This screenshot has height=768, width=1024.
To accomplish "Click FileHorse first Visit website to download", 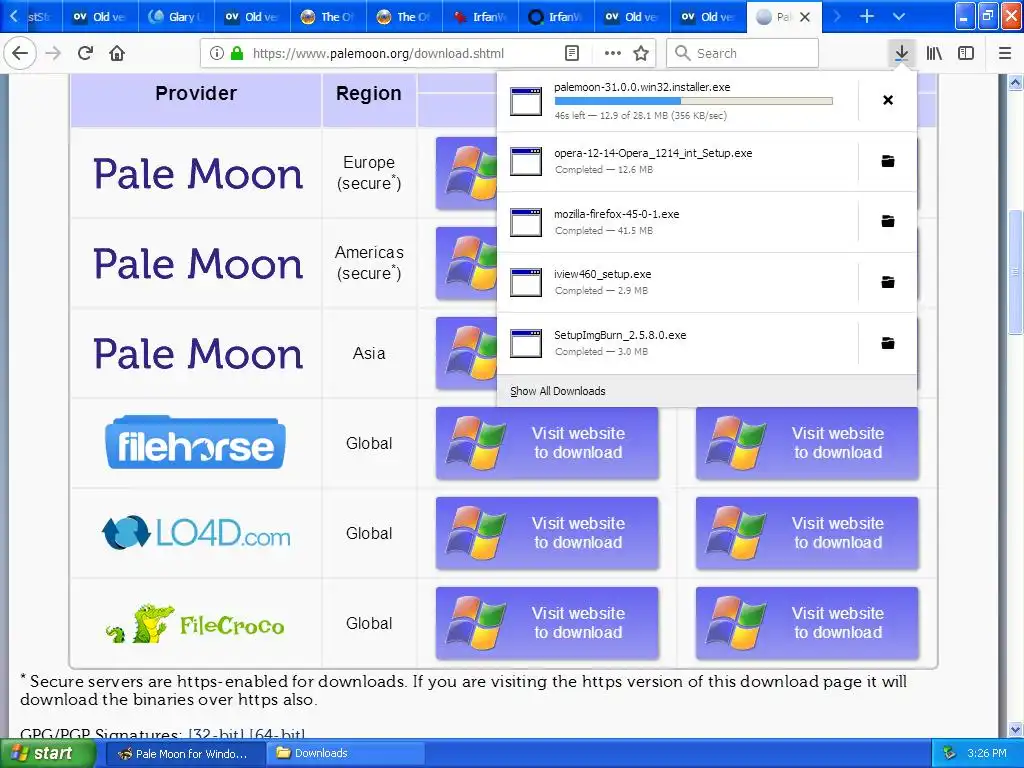I will pos(547,443).
